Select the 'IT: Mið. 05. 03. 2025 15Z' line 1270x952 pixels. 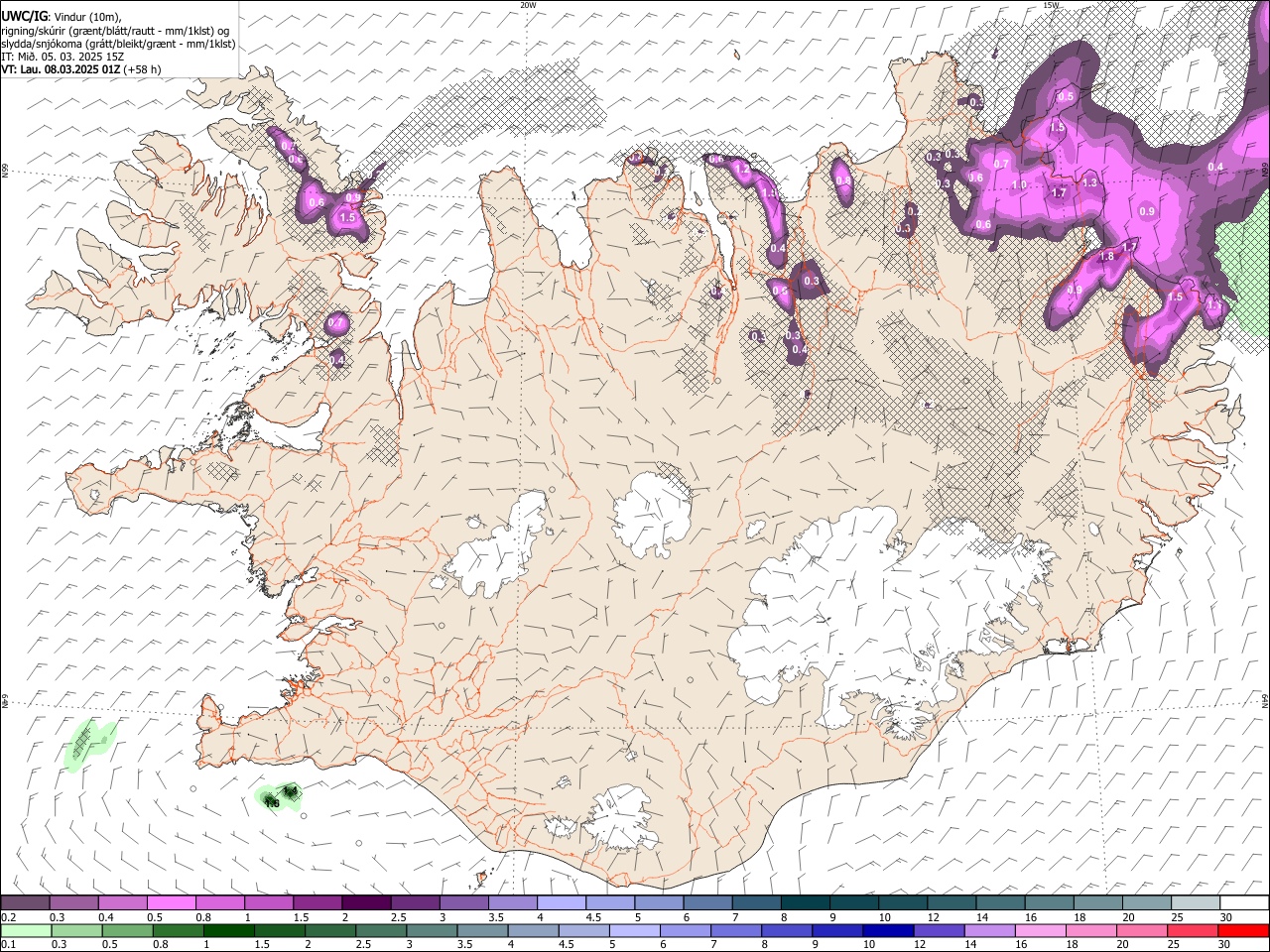pos(61,57)
